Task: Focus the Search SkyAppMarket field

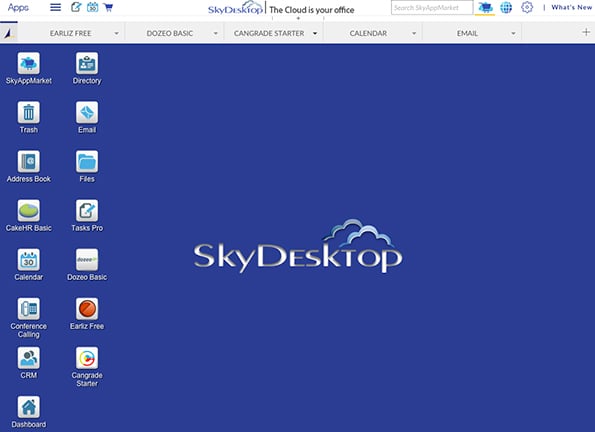Action: (x=432, y=8)
